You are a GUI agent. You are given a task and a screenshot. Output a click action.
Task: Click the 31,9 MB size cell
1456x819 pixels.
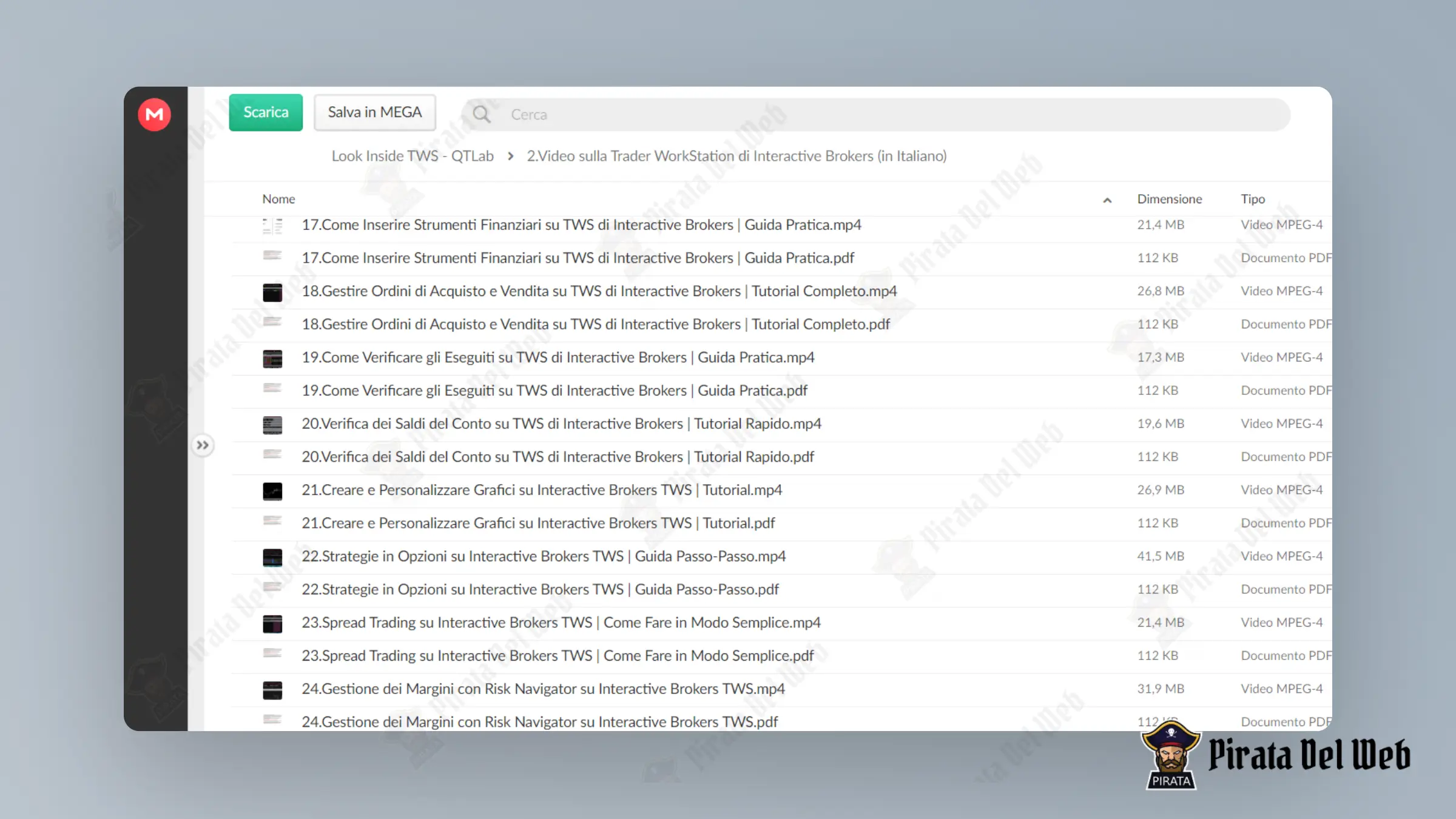(x=1161, y=689)
